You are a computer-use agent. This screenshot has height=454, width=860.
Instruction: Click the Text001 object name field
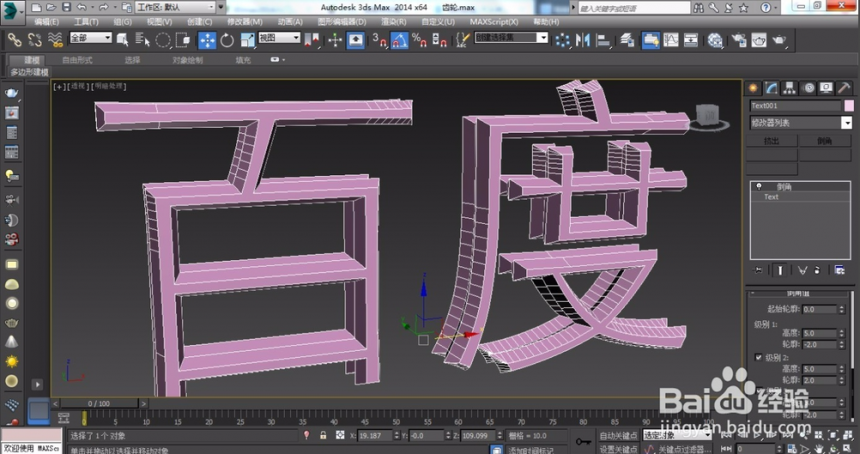click(x=795, y=106)
